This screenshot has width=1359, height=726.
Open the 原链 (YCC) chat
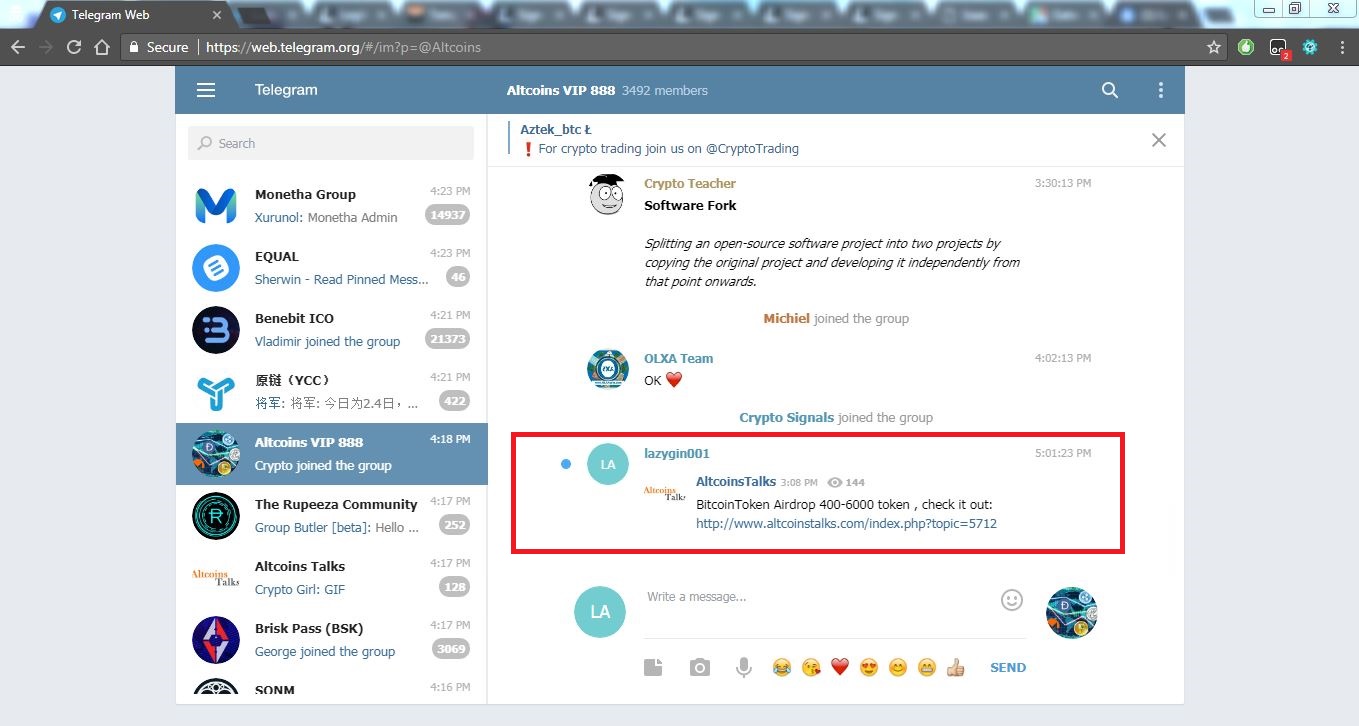331,392
